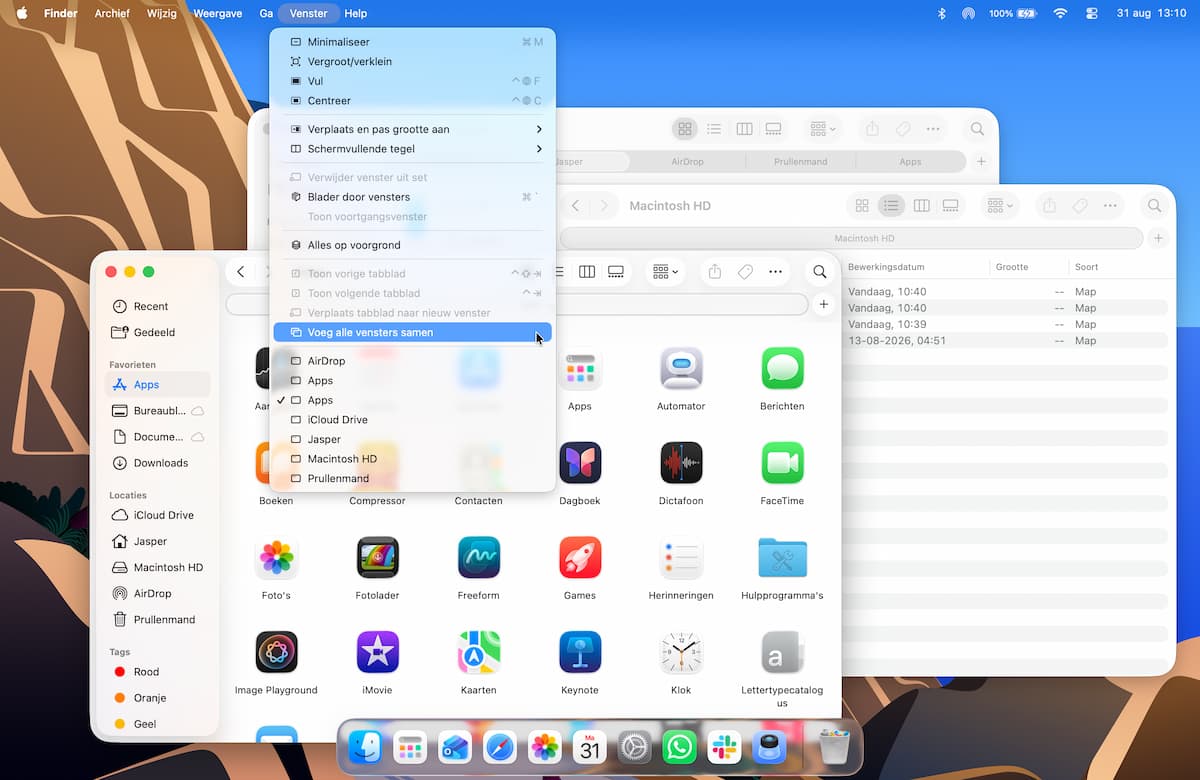Open the Foto's app icon
The height and width of the screenshot is (780, 1200).
276,558
